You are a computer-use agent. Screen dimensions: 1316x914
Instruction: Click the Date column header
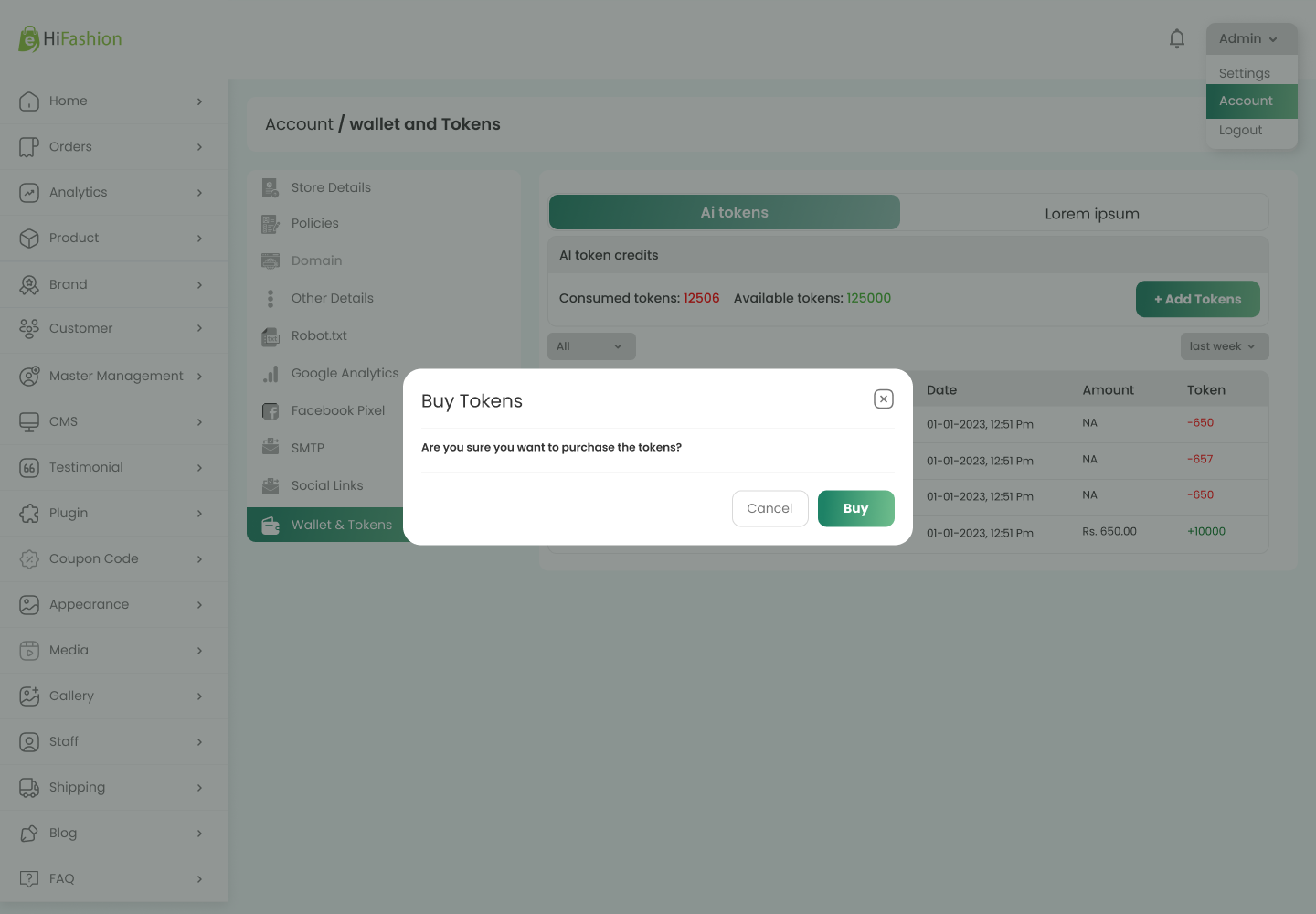click(941, 390)
